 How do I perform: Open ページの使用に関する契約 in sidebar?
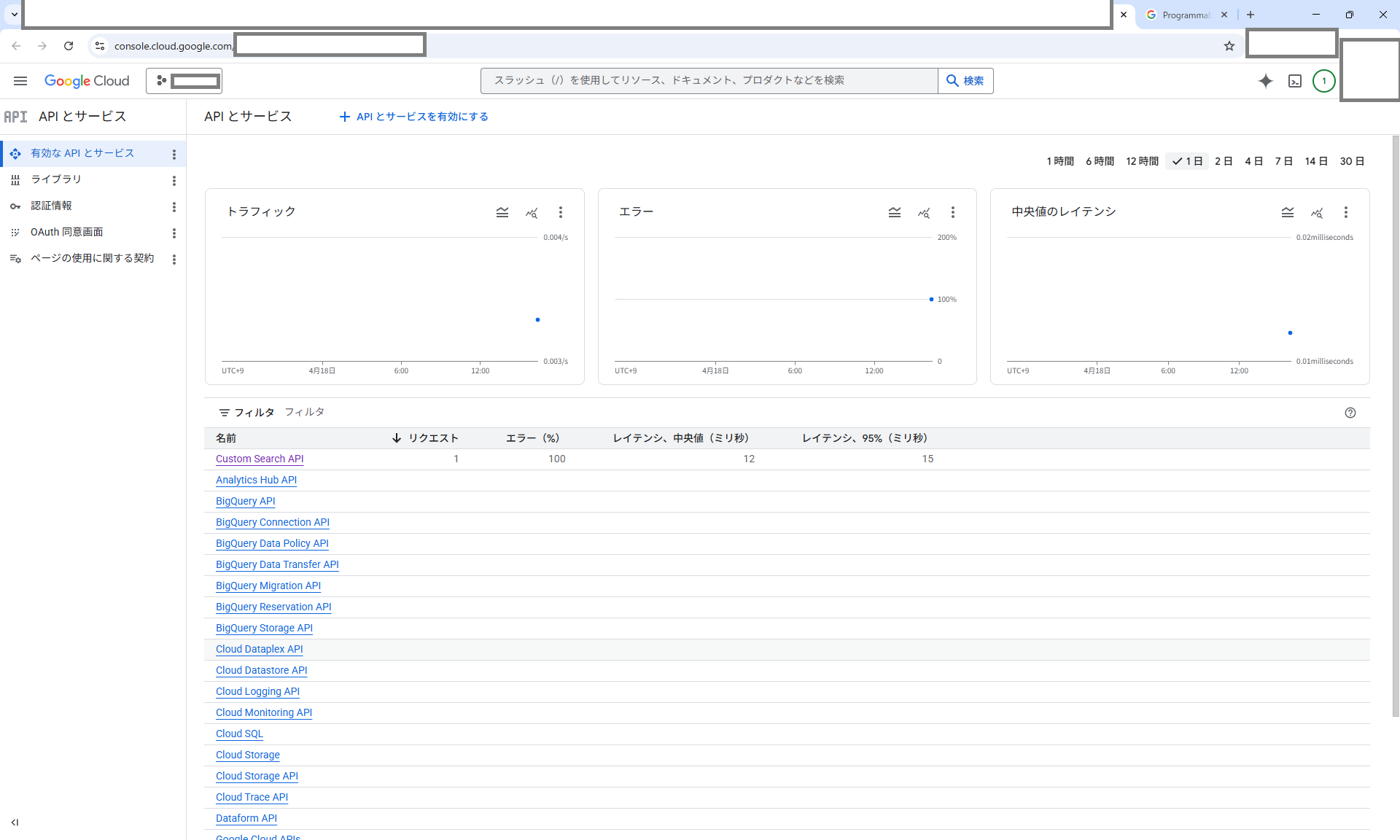(92, 258)
